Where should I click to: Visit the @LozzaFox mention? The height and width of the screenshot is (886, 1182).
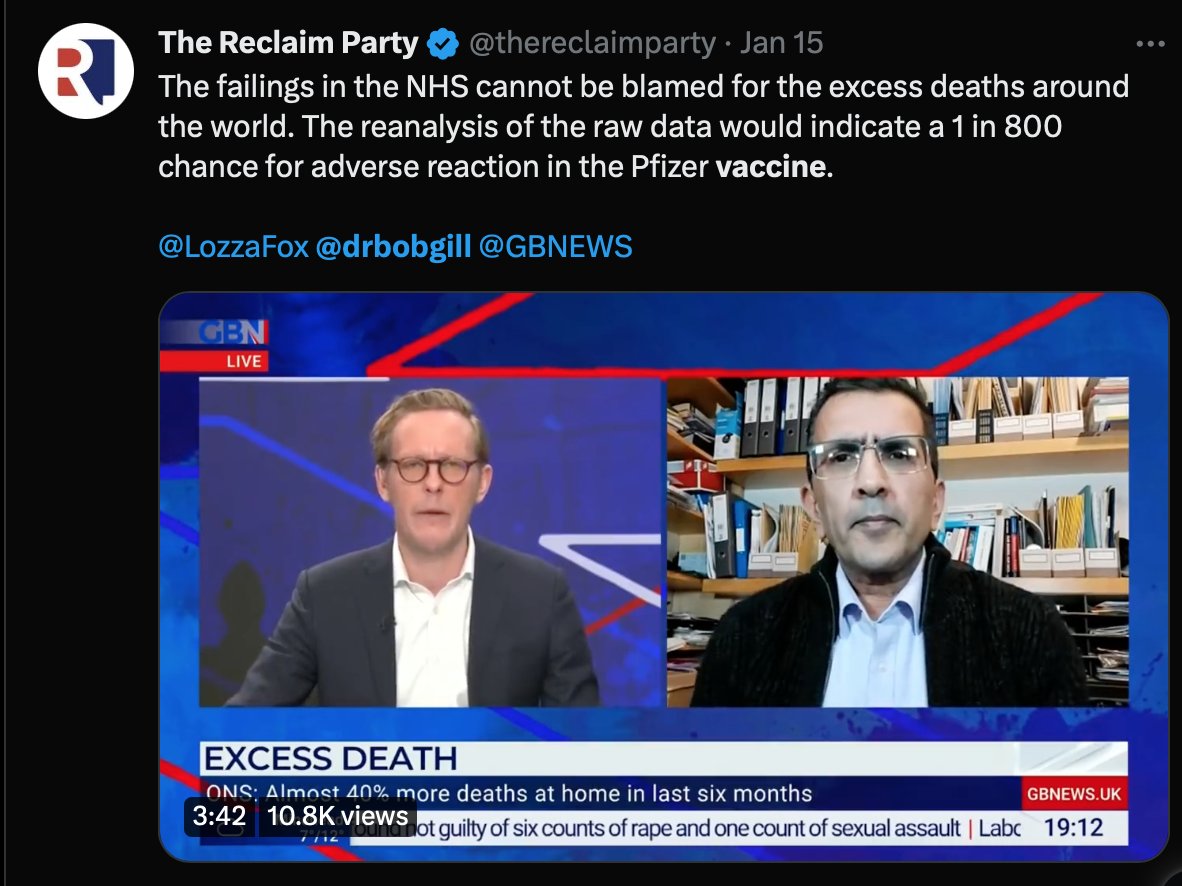(234, 247)
